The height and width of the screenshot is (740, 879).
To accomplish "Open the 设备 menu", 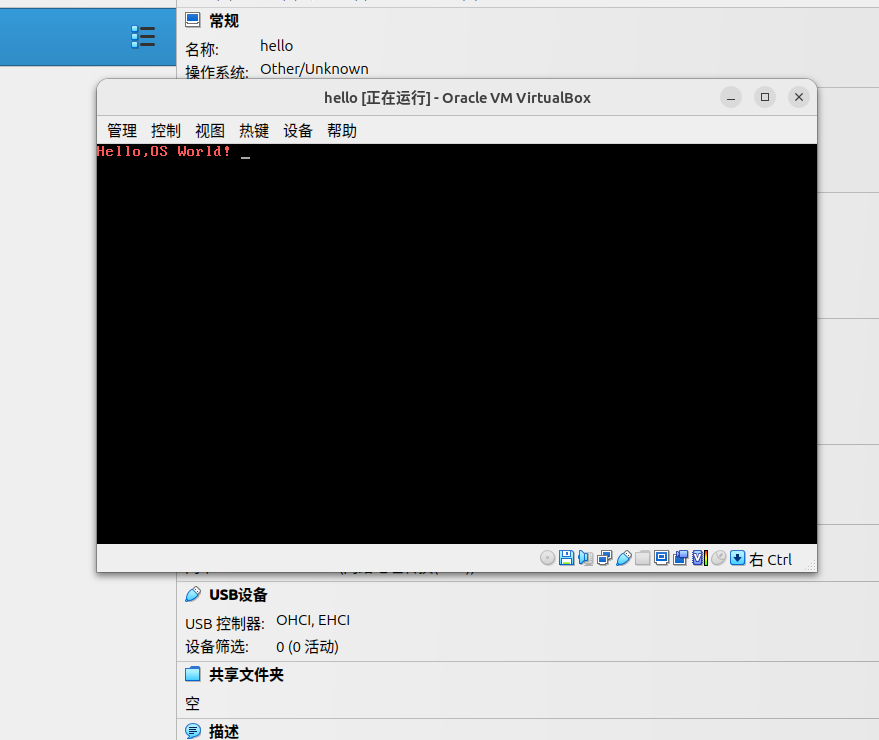I will (x=297, y=130).
